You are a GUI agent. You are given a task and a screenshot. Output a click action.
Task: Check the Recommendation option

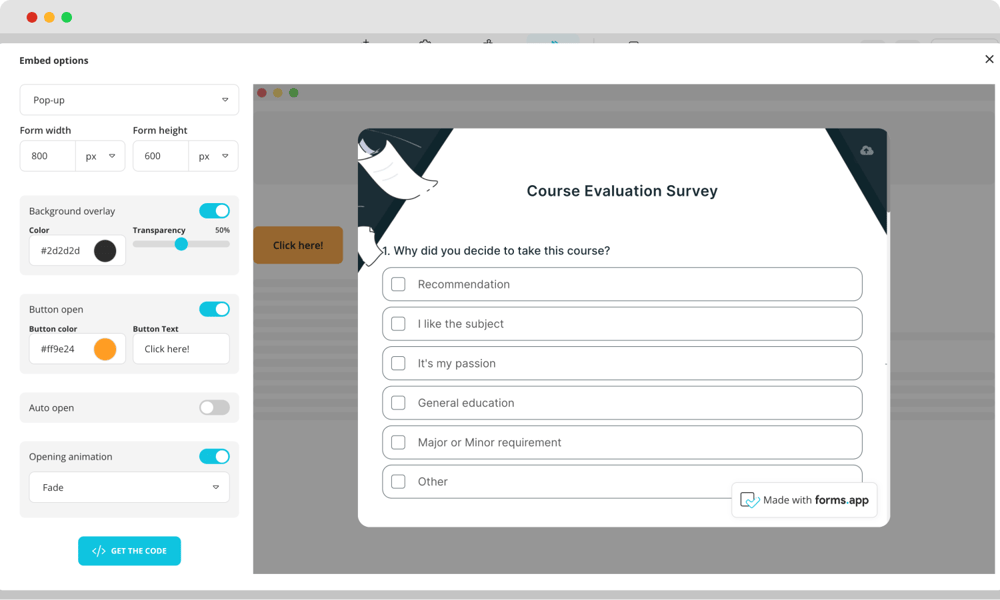(398, 284)
